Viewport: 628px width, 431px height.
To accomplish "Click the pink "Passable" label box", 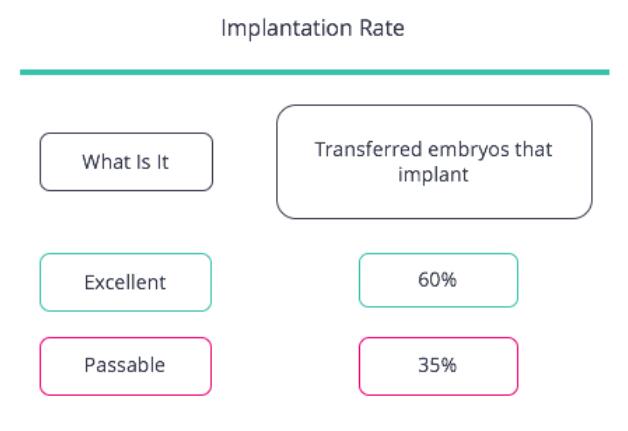I will pos(125,366).
